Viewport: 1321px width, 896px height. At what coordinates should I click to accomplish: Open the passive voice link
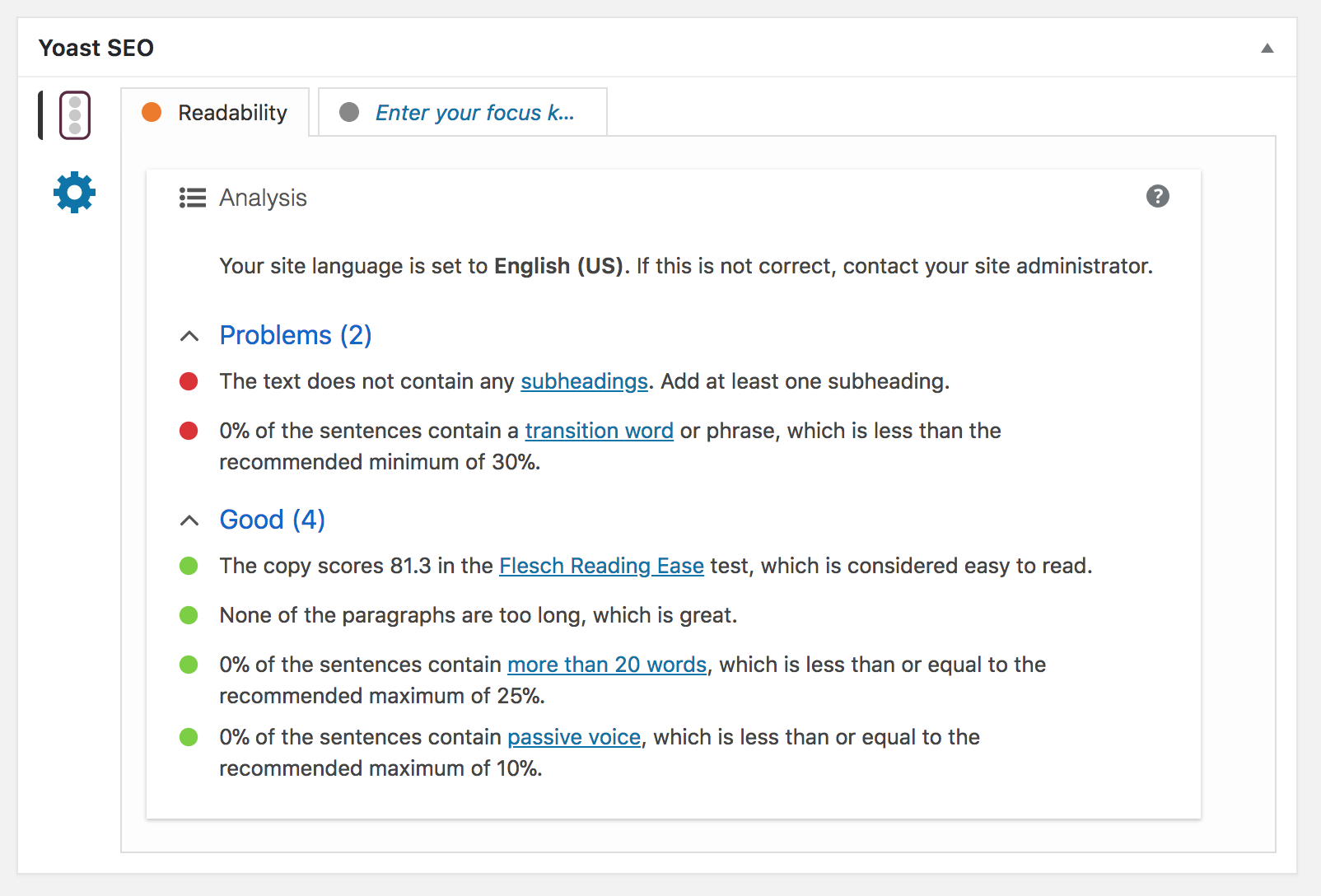pos(573,737)
